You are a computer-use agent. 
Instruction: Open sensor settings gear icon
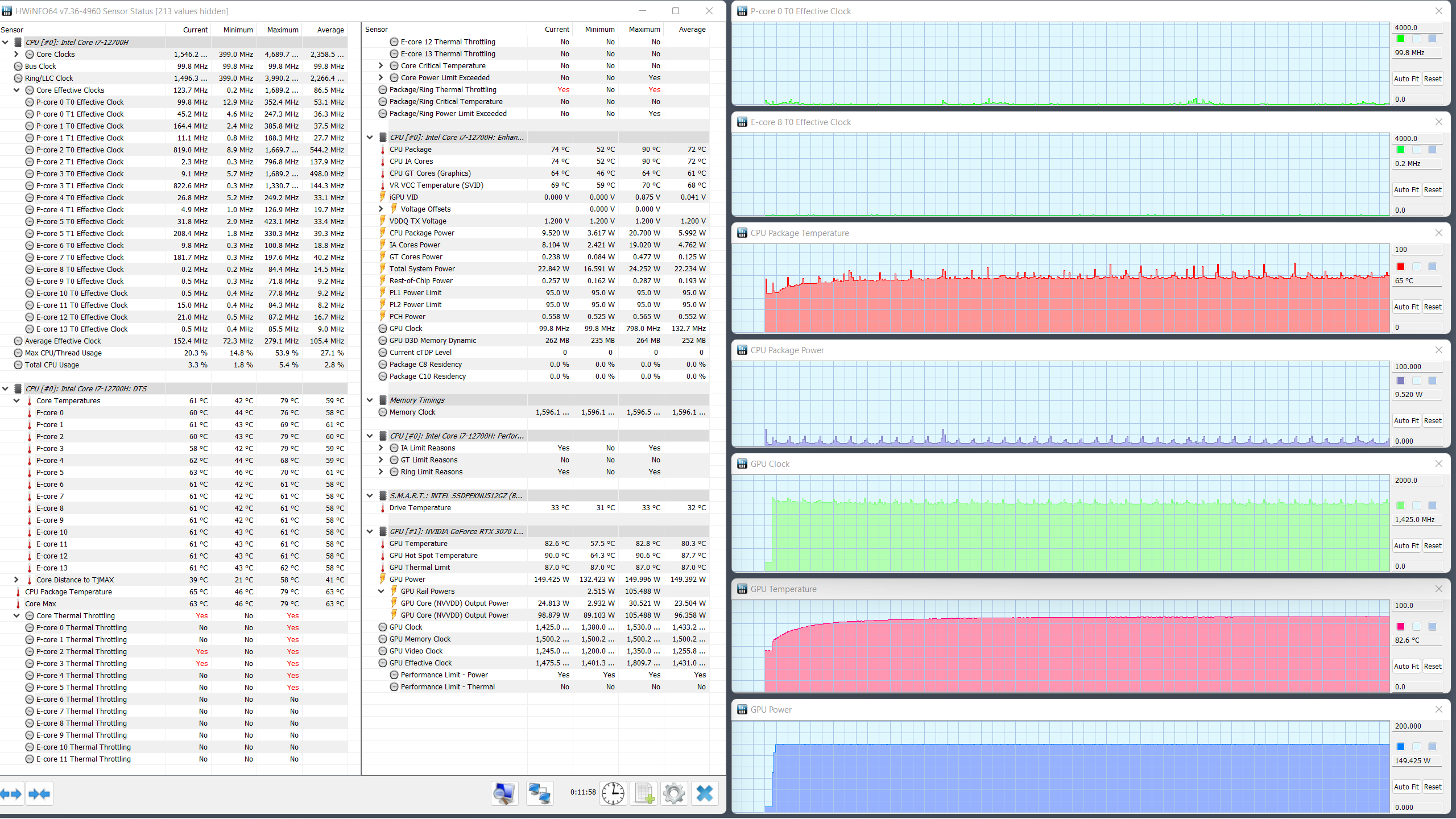pos(674,793)
